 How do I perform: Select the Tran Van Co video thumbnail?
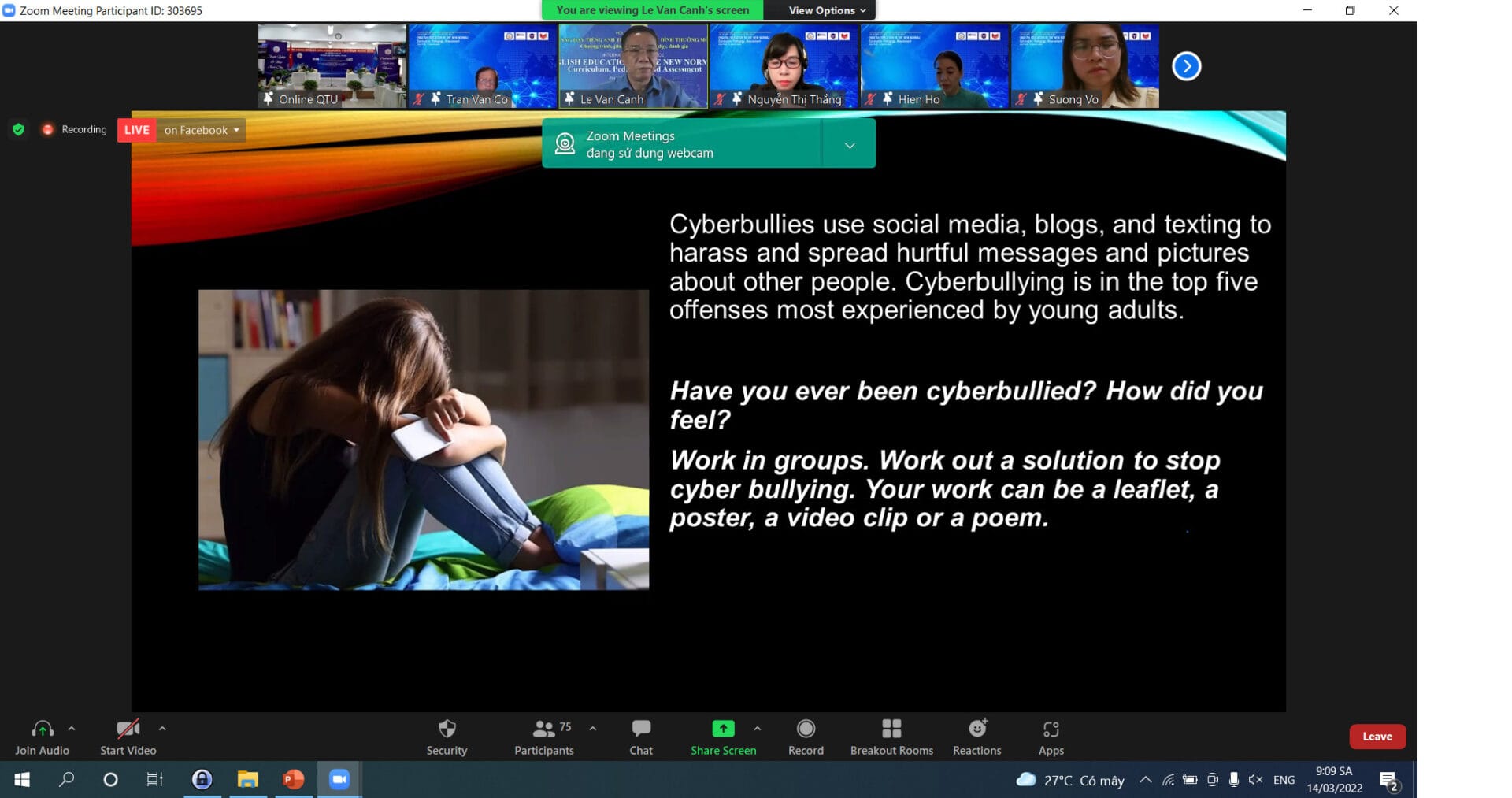[x=483, y=65]
